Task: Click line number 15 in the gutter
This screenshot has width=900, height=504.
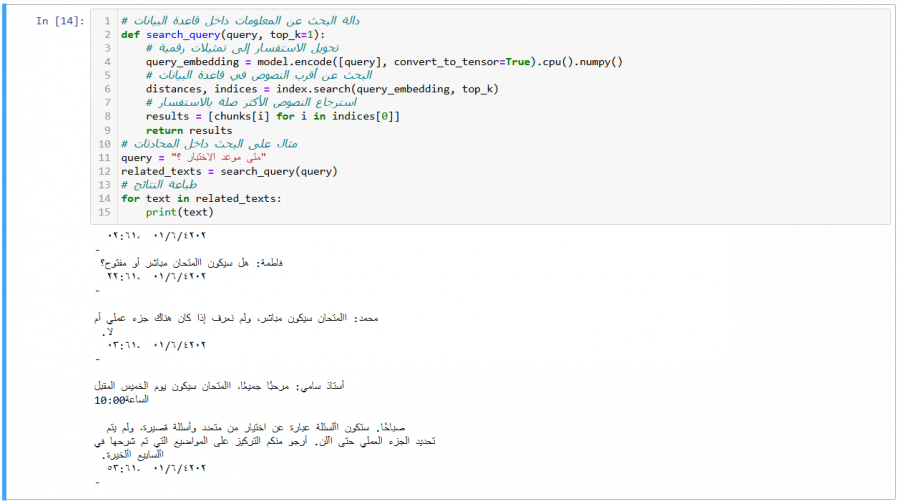Action: pyautogui.click(x=105, y=212)
